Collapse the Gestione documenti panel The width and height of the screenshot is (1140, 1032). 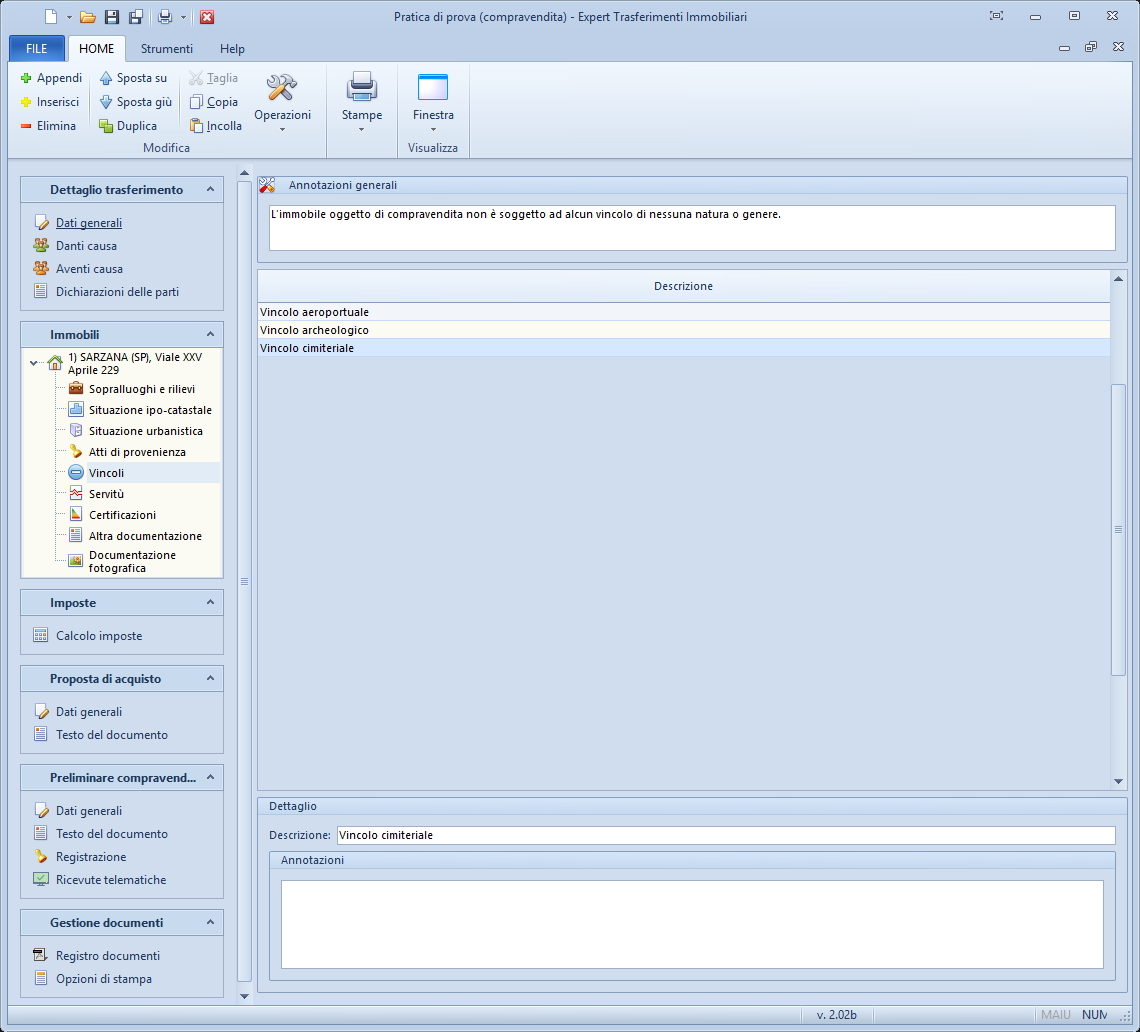pos(210,922)
